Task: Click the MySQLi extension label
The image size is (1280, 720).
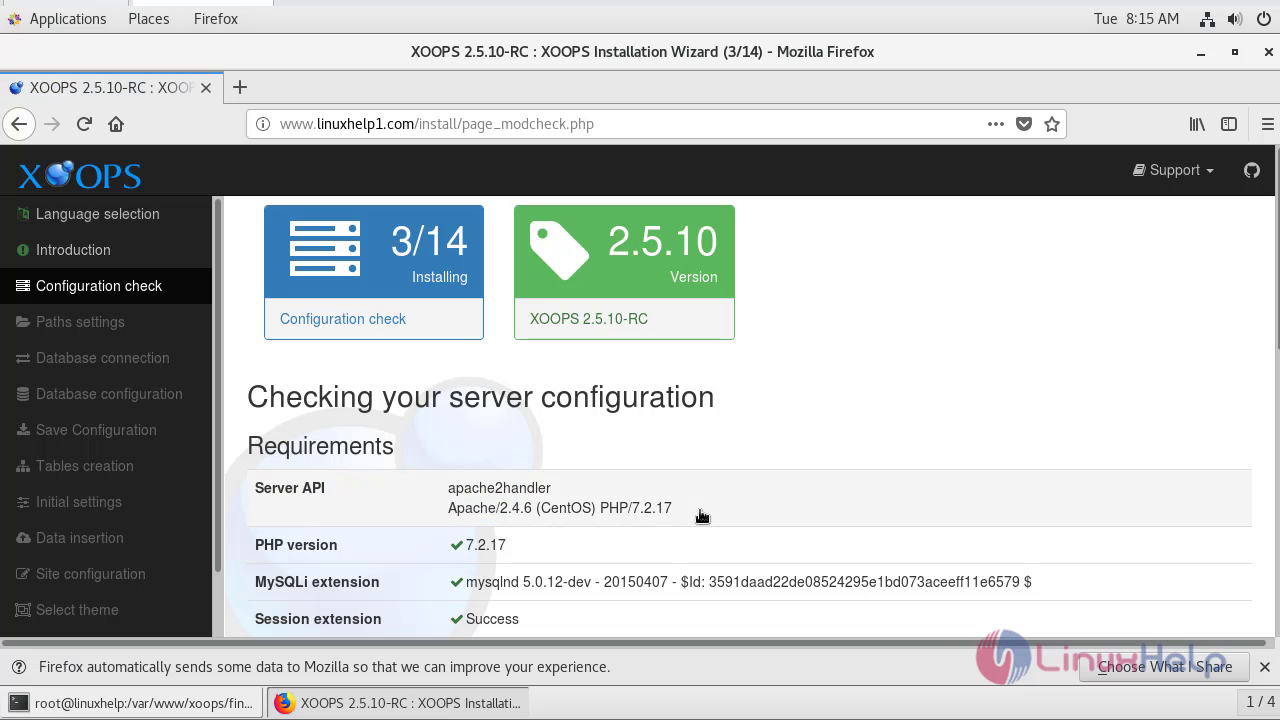Action: pyautogui.click(x=317, y=582)
